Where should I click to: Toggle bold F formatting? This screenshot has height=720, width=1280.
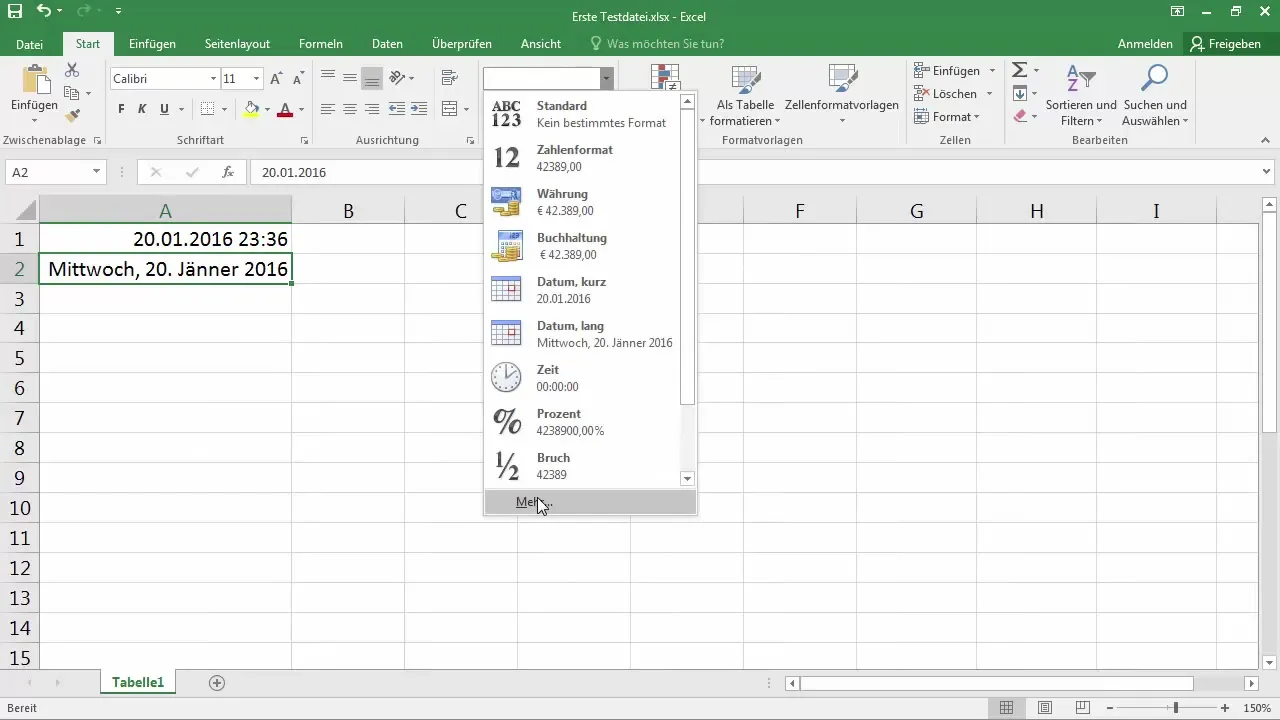click(121, 109)
